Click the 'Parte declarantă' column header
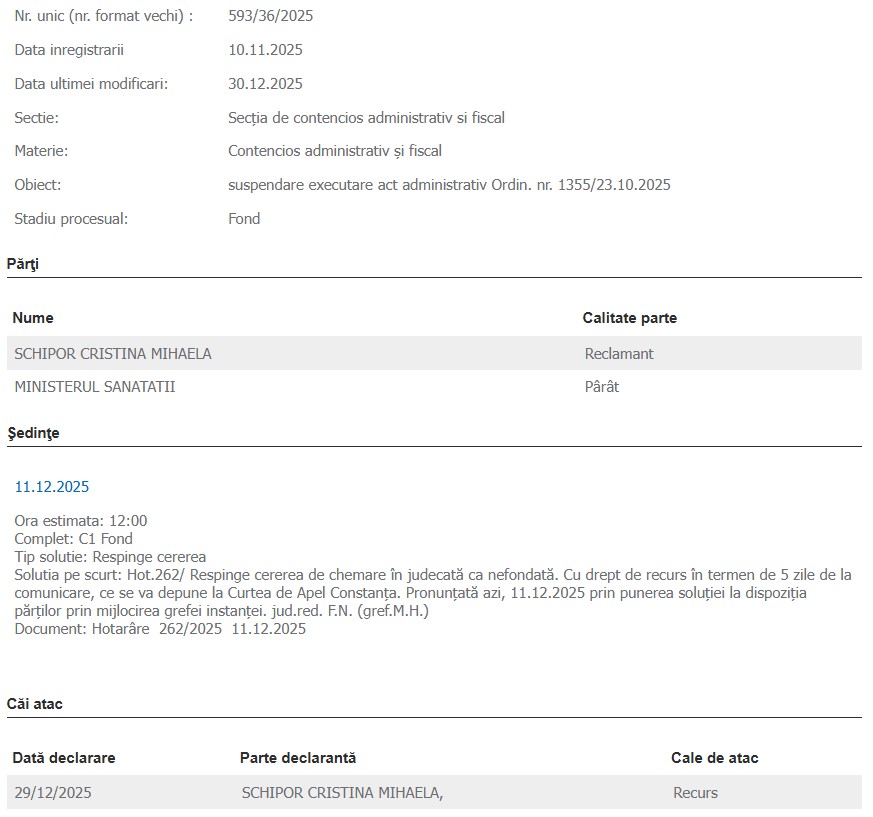Viewport: 873px width, 817px height. [x=298, y=758]
